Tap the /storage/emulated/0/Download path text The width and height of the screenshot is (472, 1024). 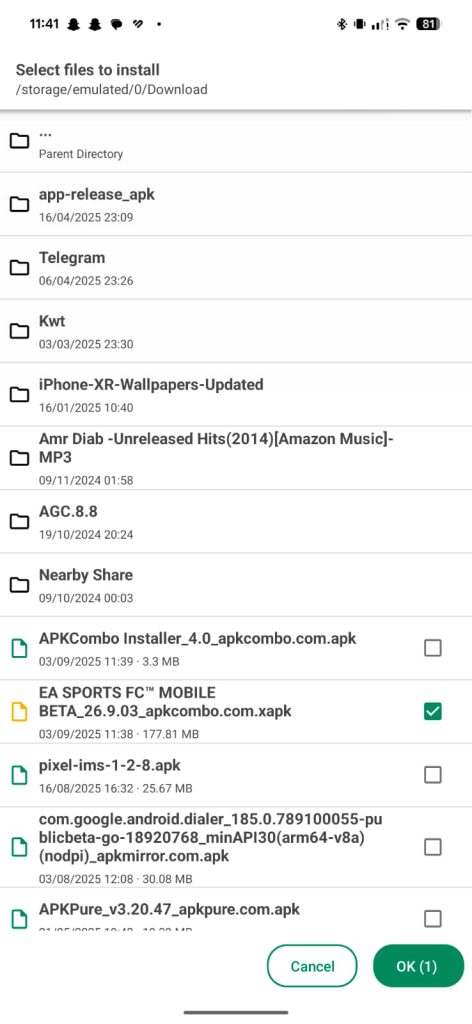click(x=112, y=89)
